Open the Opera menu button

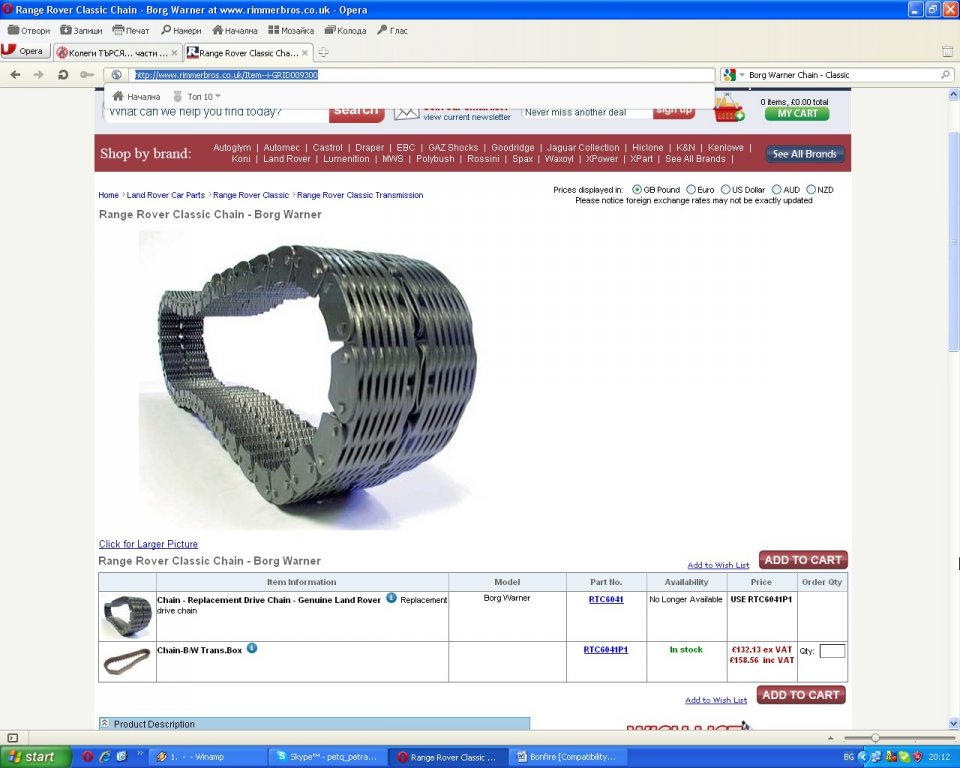[24, 52]
